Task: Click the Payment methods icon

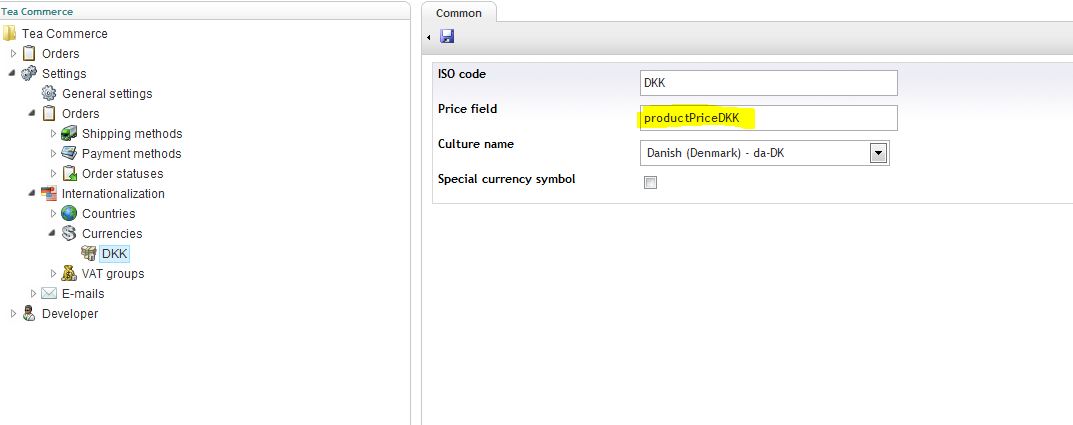Action: [x=69, y=153]
